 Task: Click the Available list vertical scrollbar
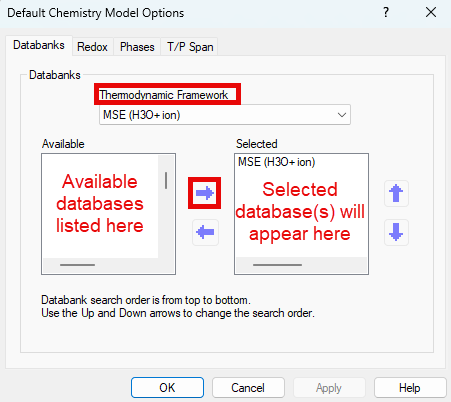click(166, 207)
